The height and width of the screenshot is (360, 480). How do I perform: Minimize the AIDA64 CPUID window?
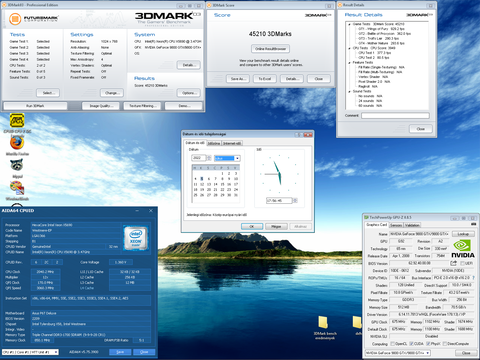coord(137,211)
